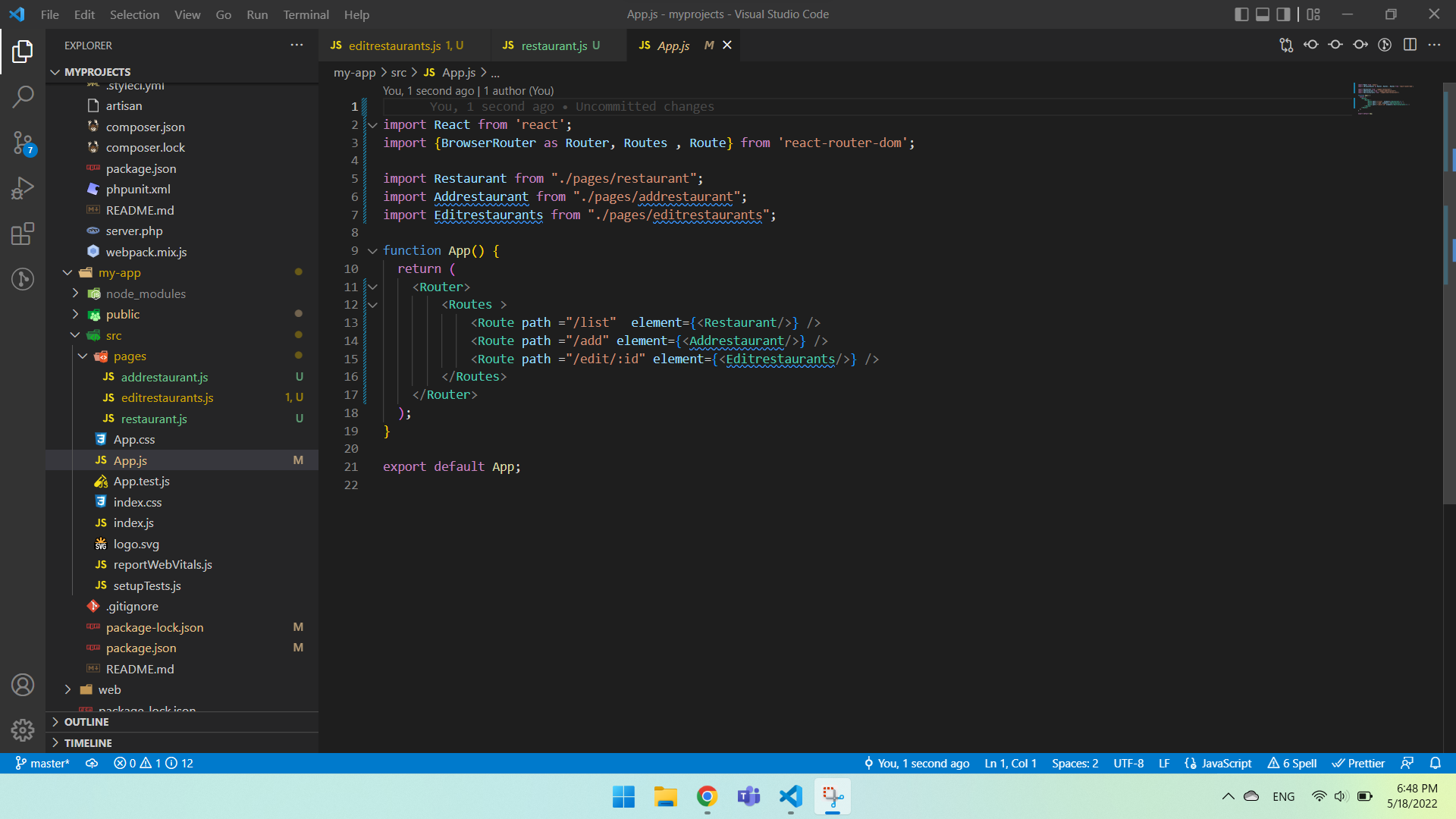1456x819 pixels.
Task: Split the editor to the right
Action: tap(1410, 45)
